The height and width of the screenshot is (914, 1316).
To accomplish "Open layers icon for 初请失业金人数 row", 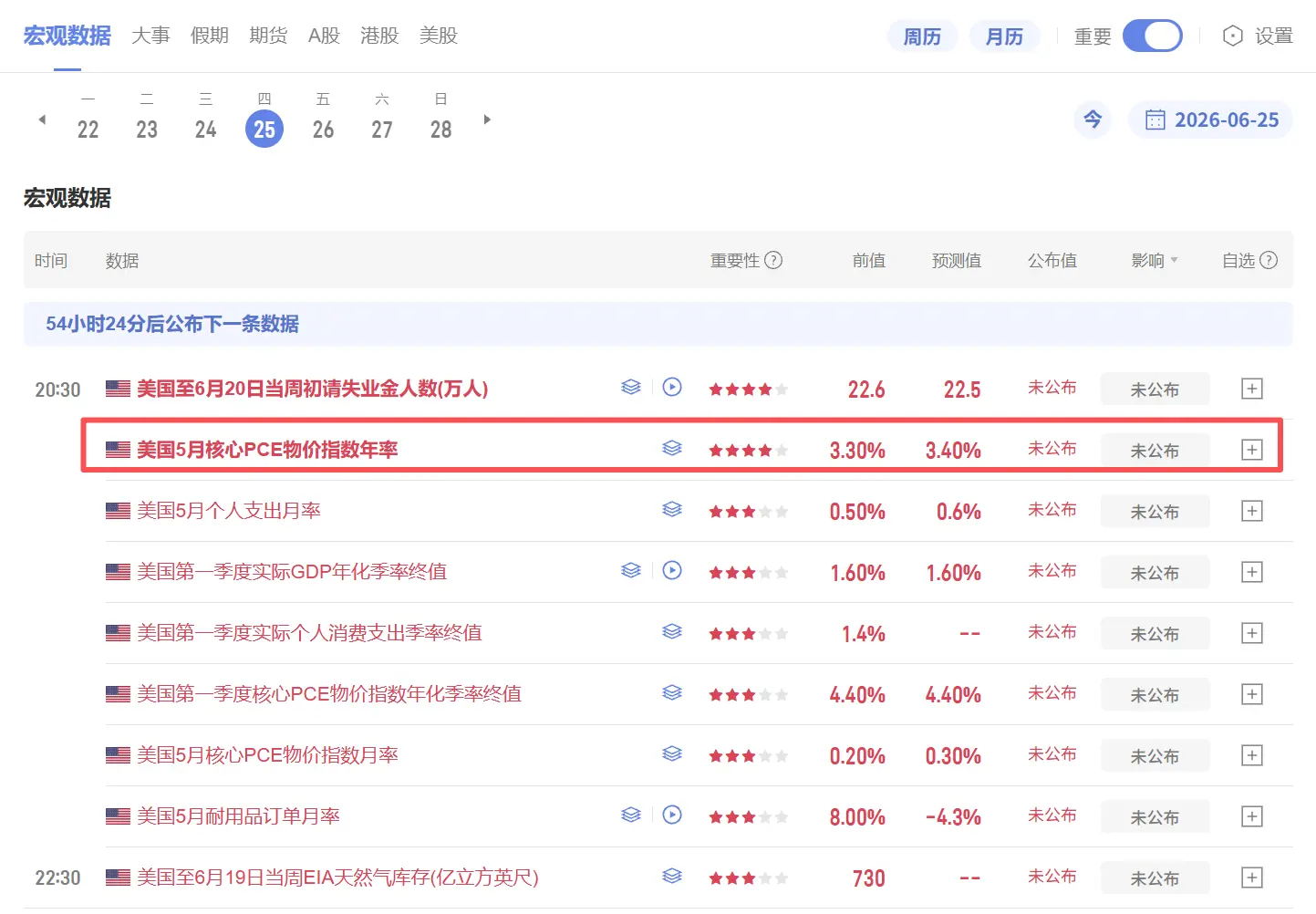I will [x=631, y=387].
